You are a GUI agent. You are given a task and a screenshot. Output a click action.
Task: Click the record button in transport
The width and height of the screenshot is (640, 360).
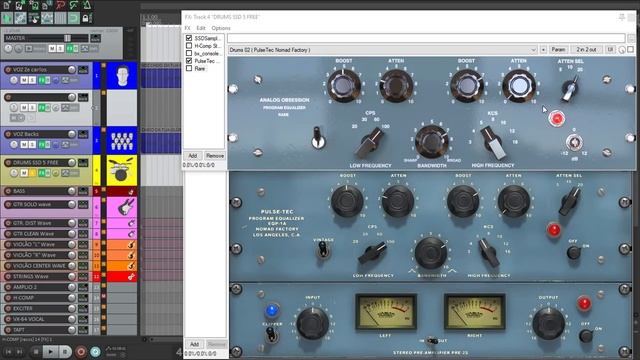[x=80, y=351]
